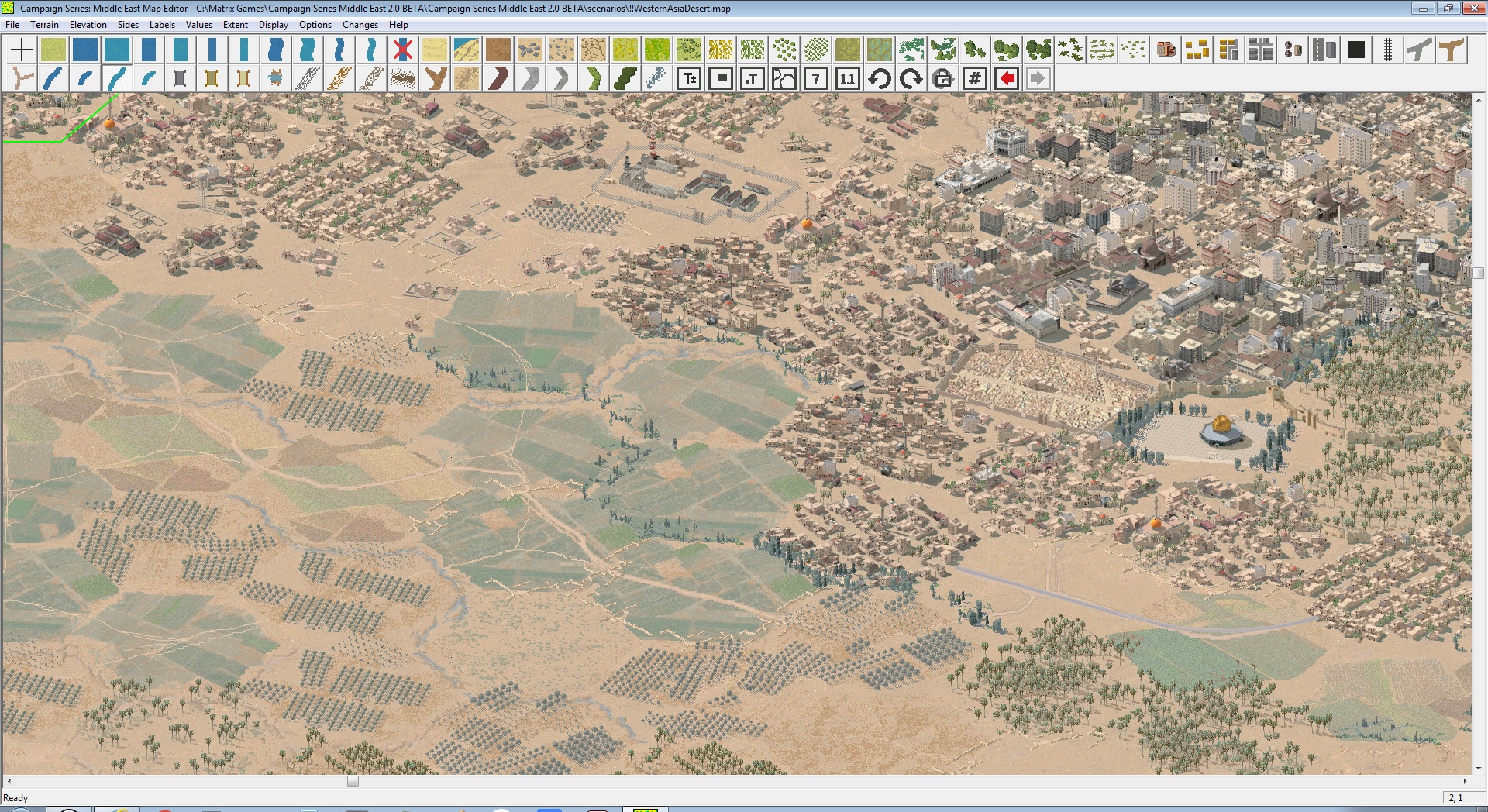Select the dense dark green forest tile
Image resolution: width=1488 pixels, height=812 pixels.
(x=1038, y=50)
